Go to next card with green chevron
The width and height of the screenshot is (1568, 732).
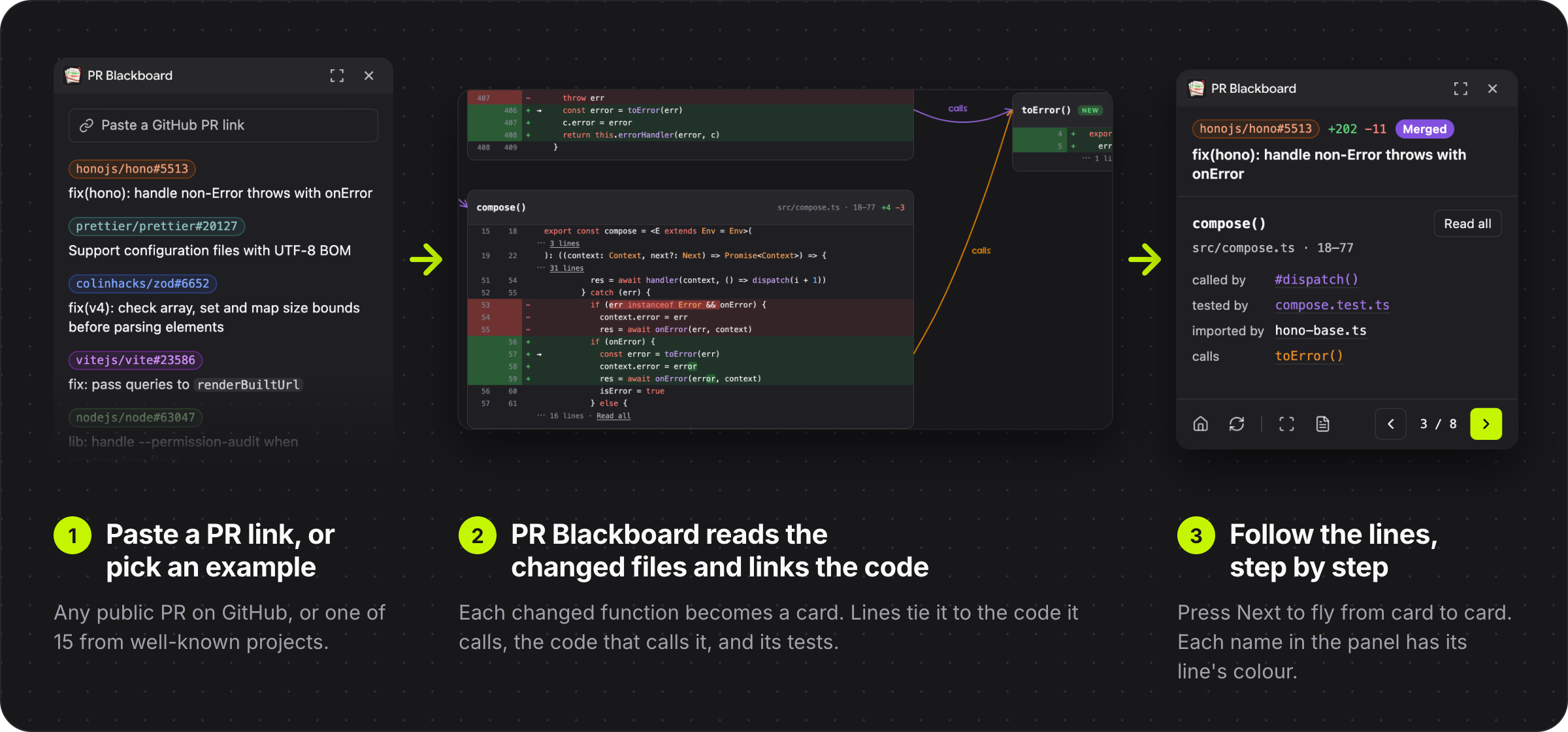[1486, 424]
